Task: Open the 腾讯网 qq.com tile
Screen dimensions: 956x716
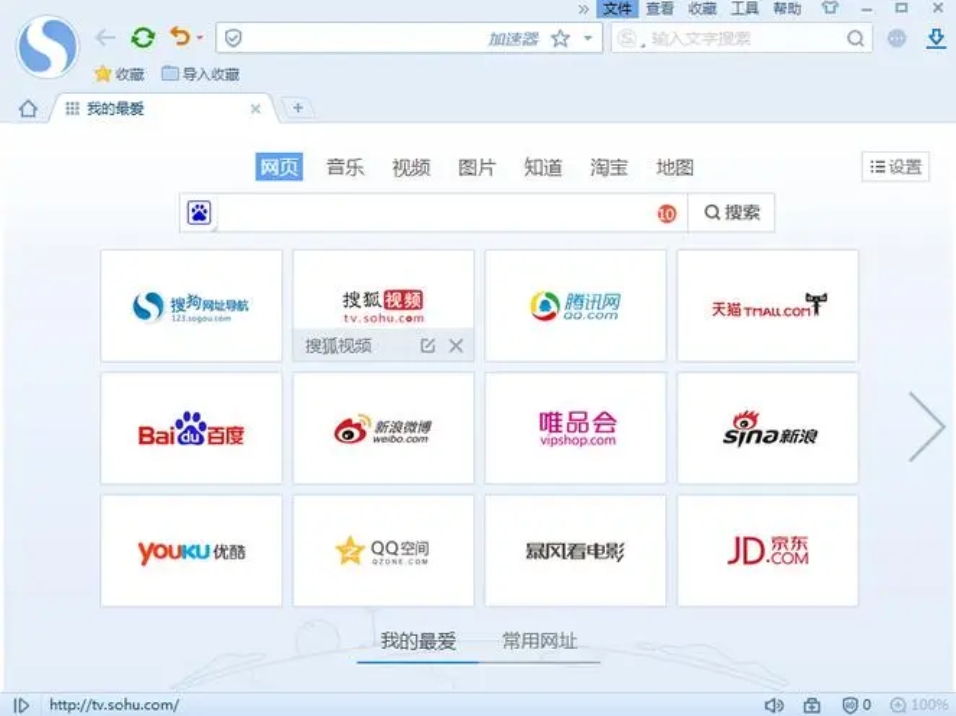Action: [x=576, y=306]
